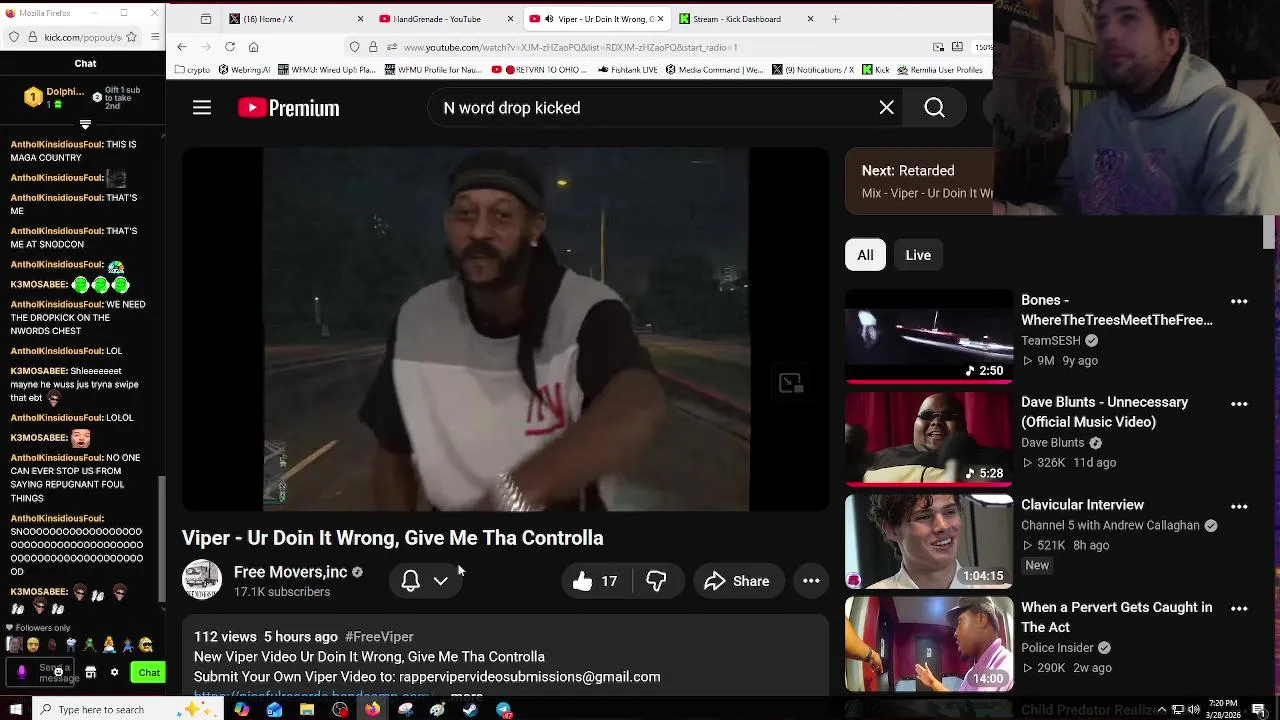Reload the YouTube page
The width and height of the screenshot is (1280, 720).
click(x=230, y=47)
